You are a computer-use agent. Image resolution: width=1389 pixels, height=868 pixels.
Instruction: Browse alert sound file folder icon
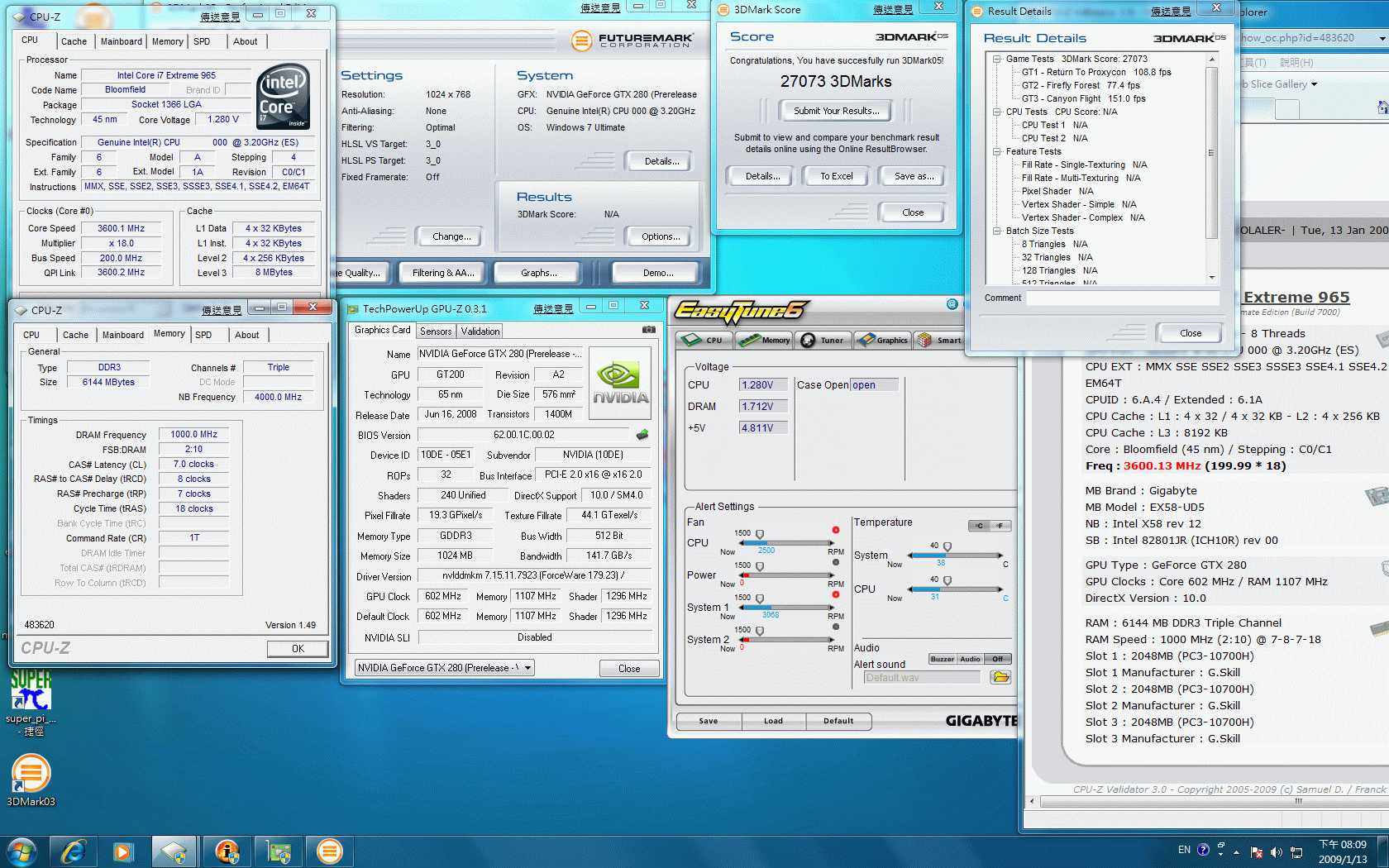1000,677
